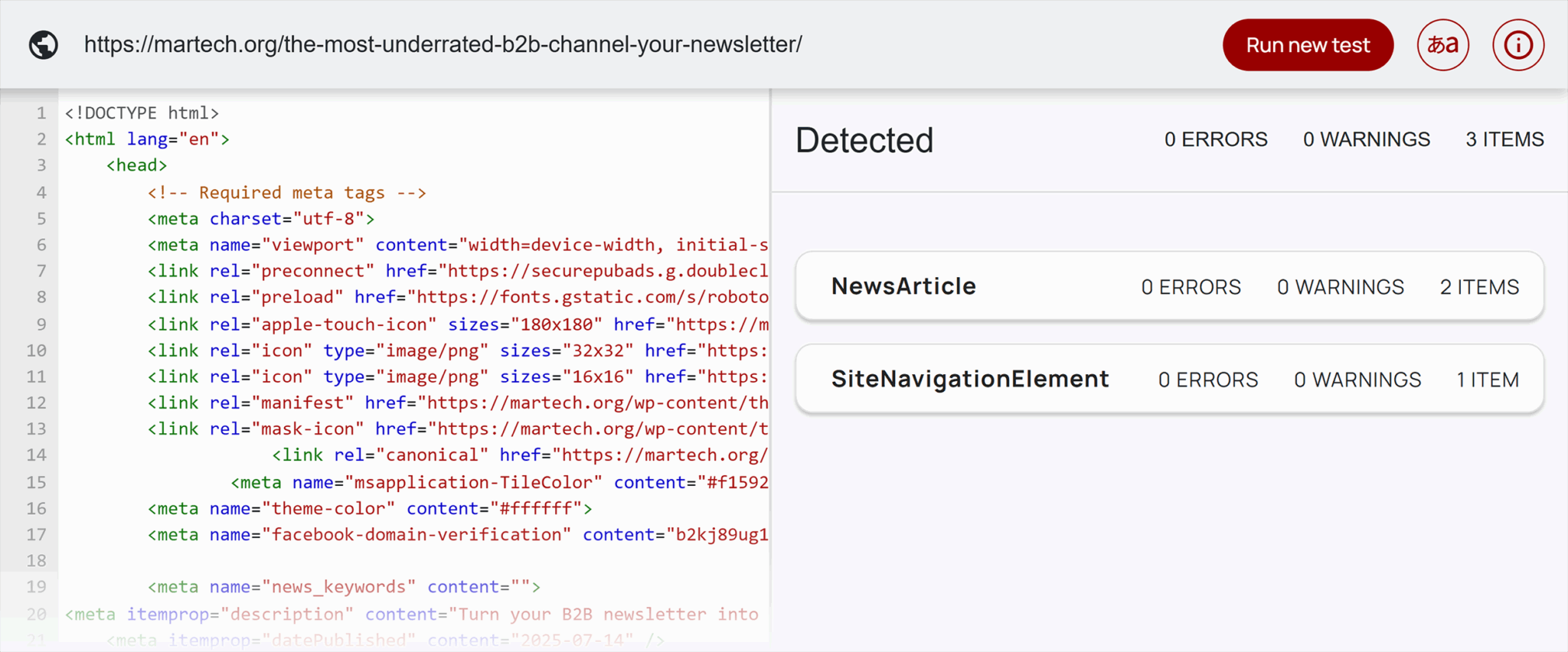
Task: Click the icon sizes="32x32" line
Action: pos(458,350)
